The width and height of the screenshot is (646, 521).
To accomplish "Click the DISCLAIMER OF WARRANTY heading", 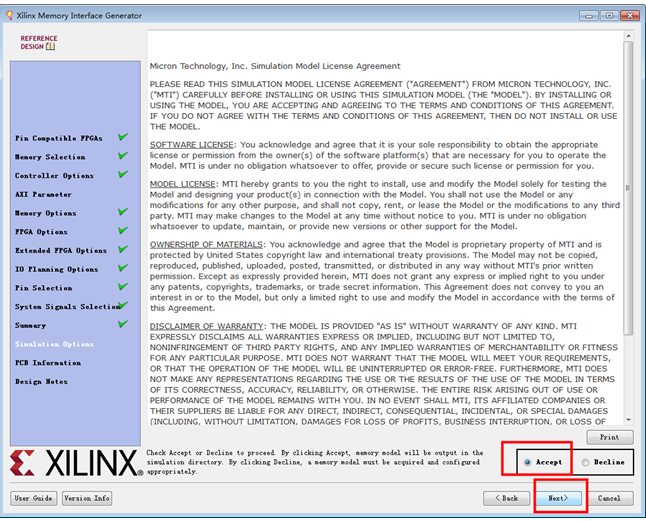I will pyautogui.click(x=206, y=326).
